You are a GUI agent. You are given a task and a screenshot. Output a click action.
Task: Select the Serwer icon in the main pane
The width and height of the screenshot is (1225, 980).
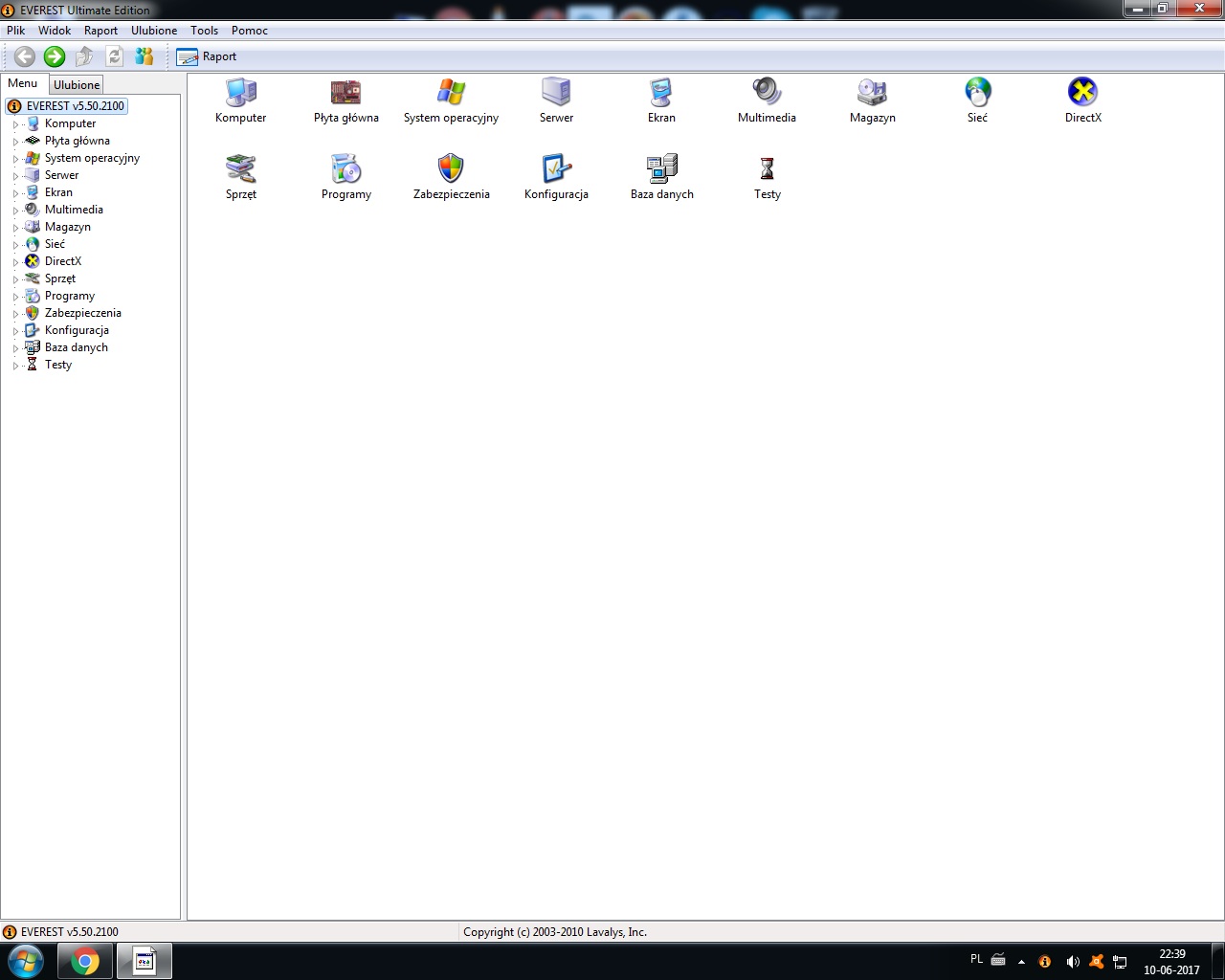point(556,92)
